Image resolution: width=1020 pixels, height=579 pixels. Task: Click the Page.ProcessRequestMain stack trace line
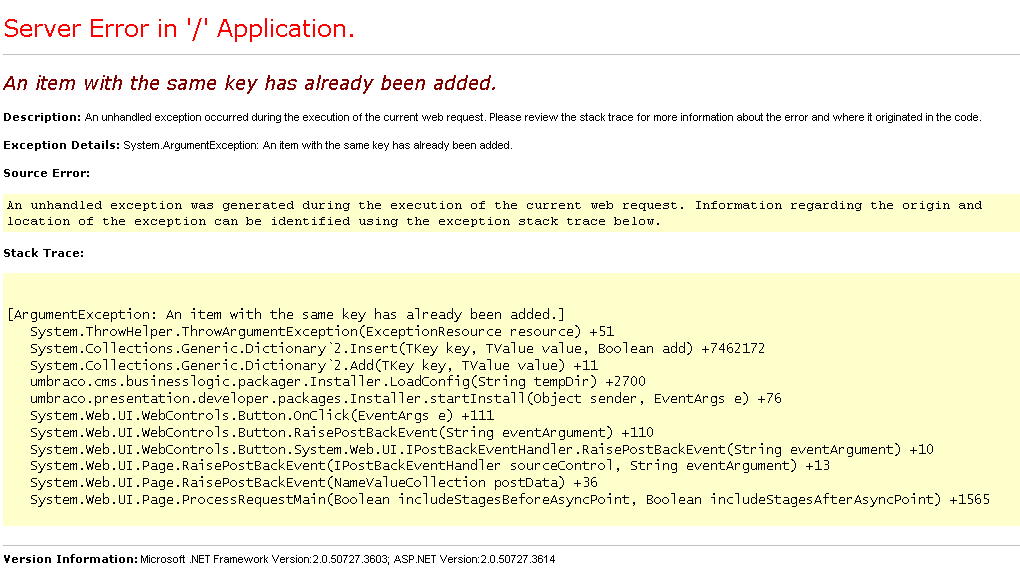509,499
